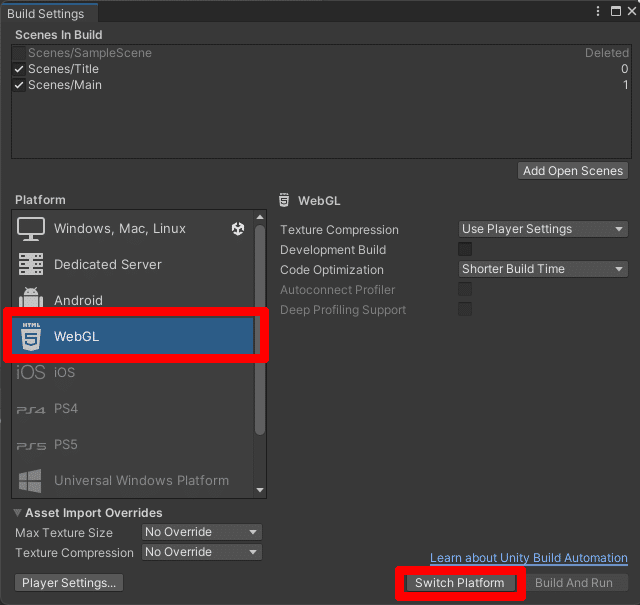
Task: Select the Android platform row
Action: (x=133, y=298)
